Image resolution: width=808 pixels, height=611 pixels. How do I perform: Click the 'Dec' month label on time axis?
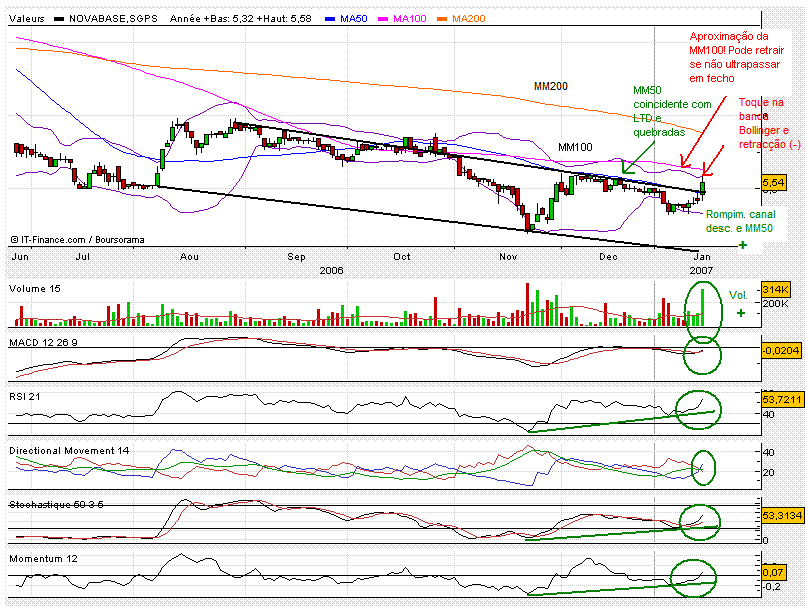[x=608, y=257]
